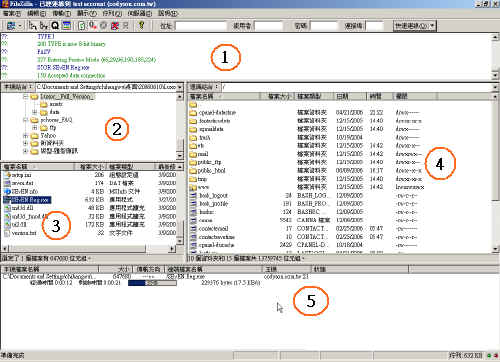
Task: Click the message log scroll-down arrow
Action: [x=495, y=76]
